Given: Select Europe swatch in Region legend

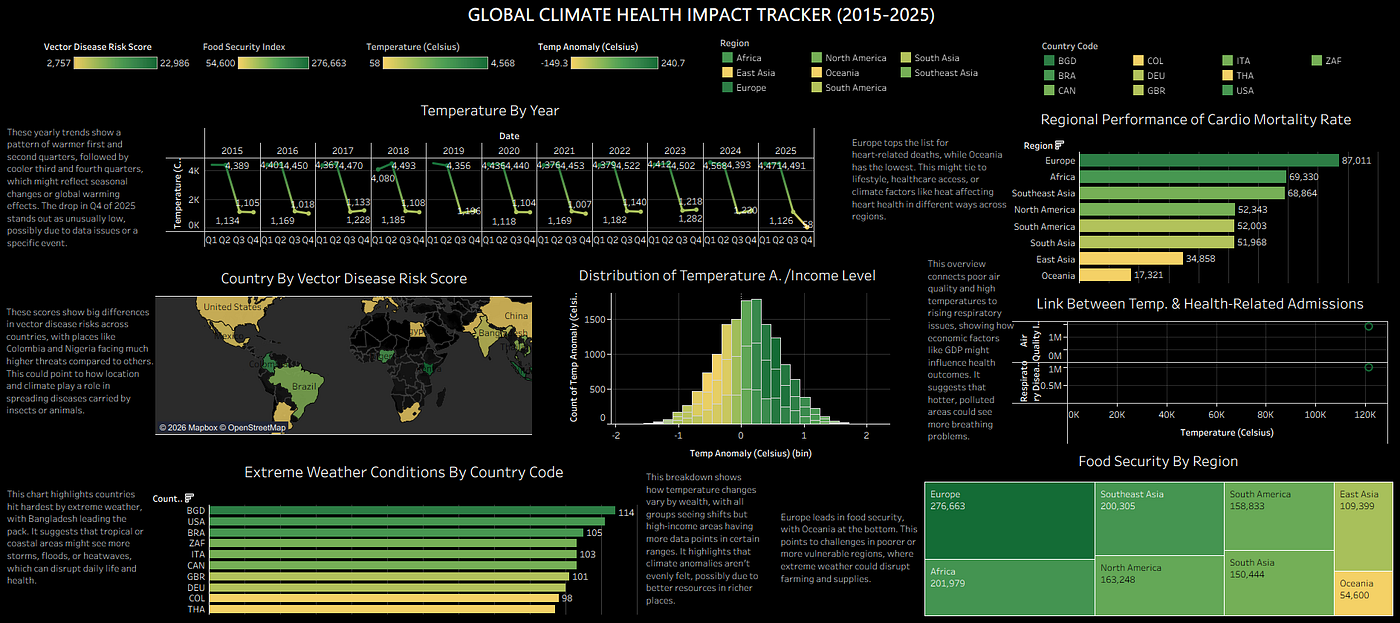Looking at the screenshot, I should (x=726, y=88).
